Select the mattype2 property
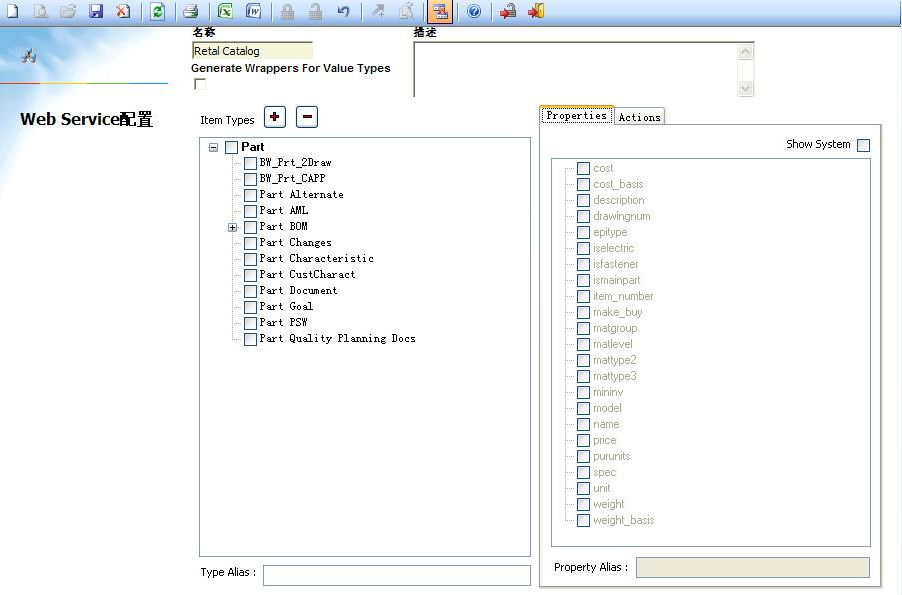Image resolution: width=902 pixels, height=595 pixels. pyautogui.click(x=615, y=360)
